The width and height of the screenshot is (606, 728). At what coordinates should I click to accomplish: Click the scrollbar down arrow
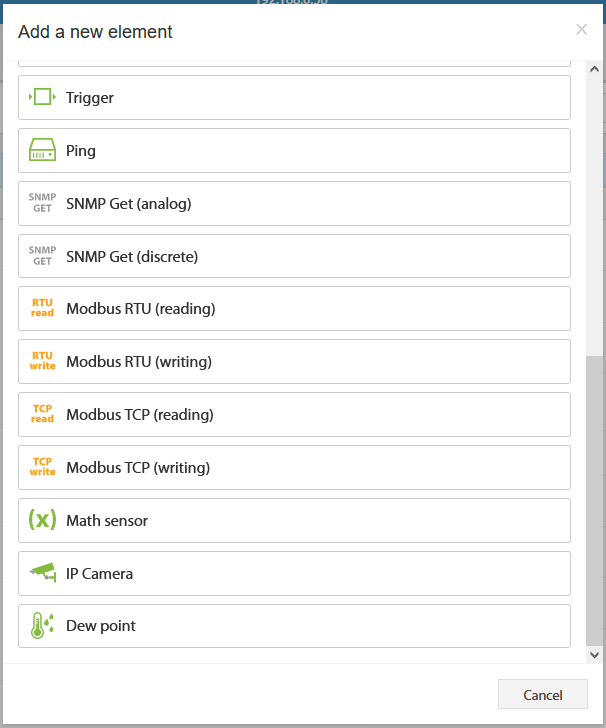click(x=594, y=655)
